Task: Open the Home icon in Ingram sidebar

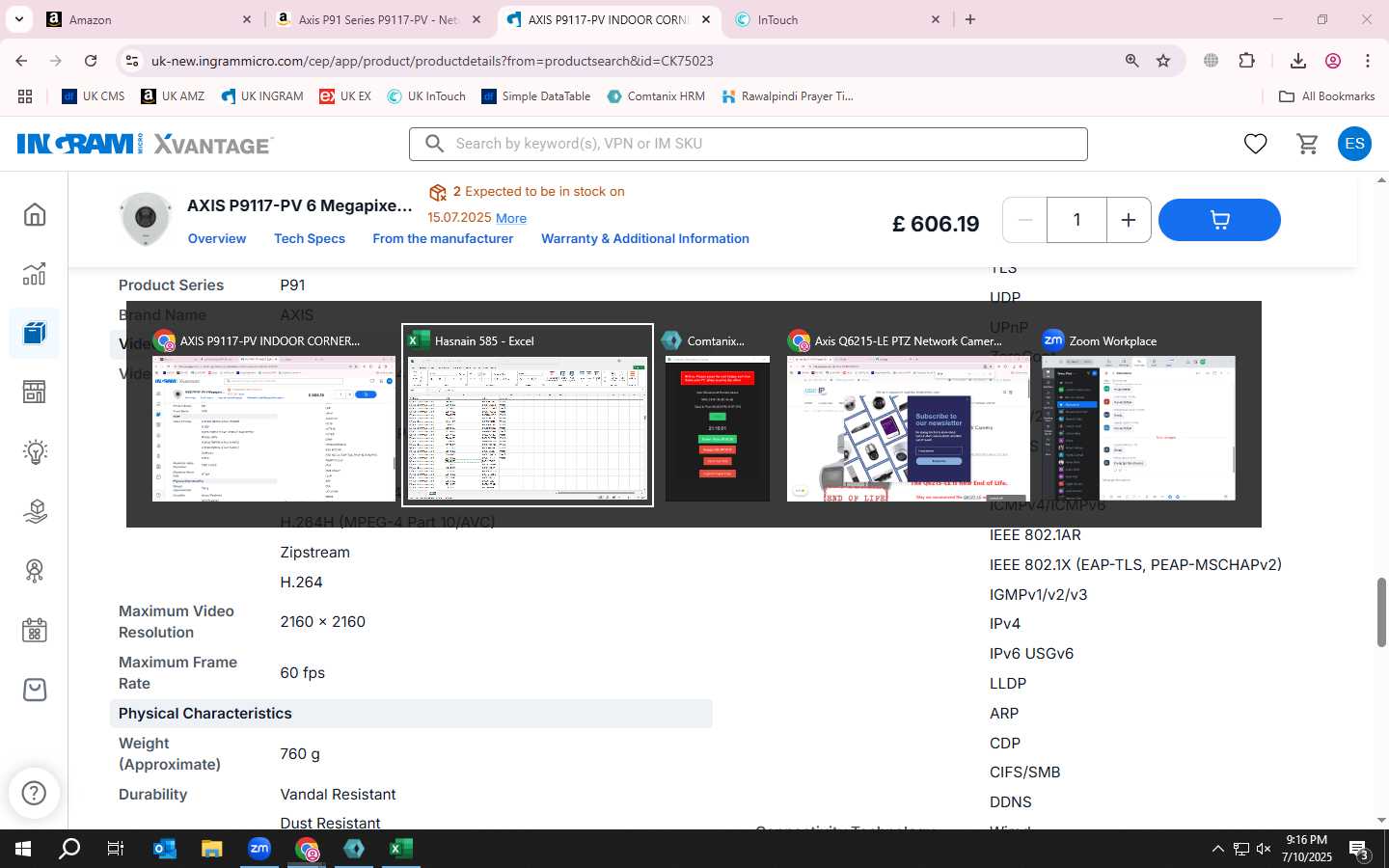Action: tap(35, 214)
